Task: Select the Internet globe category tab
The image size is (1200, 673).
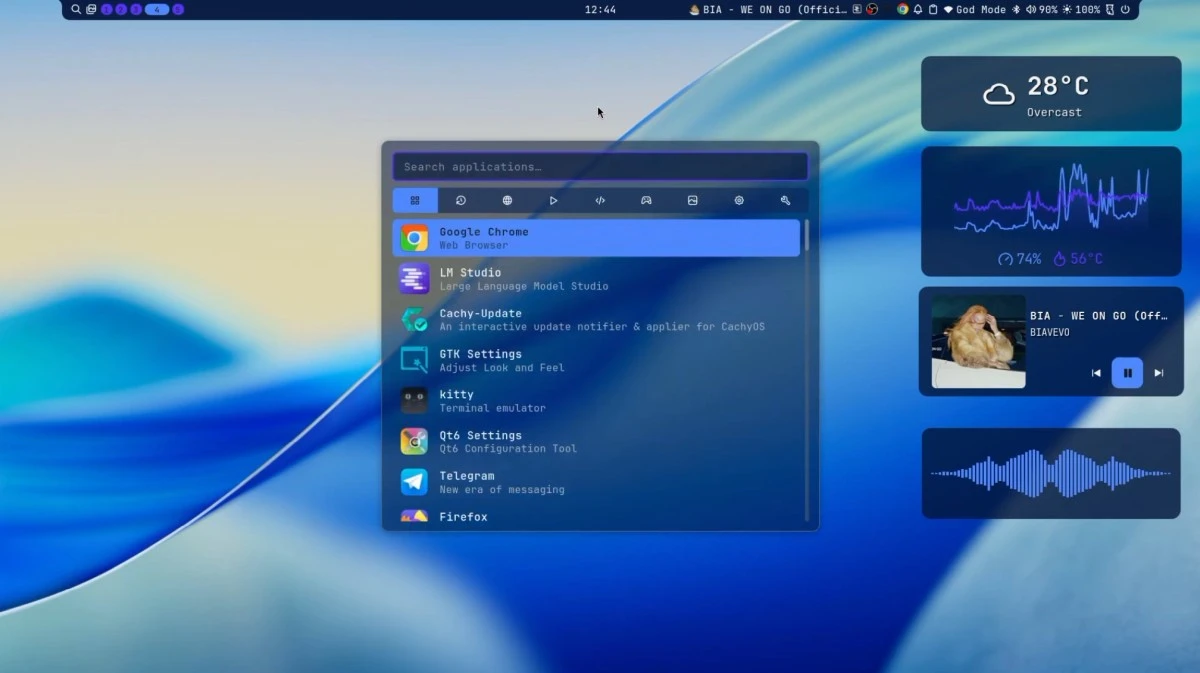Action: tap(507, 200)
